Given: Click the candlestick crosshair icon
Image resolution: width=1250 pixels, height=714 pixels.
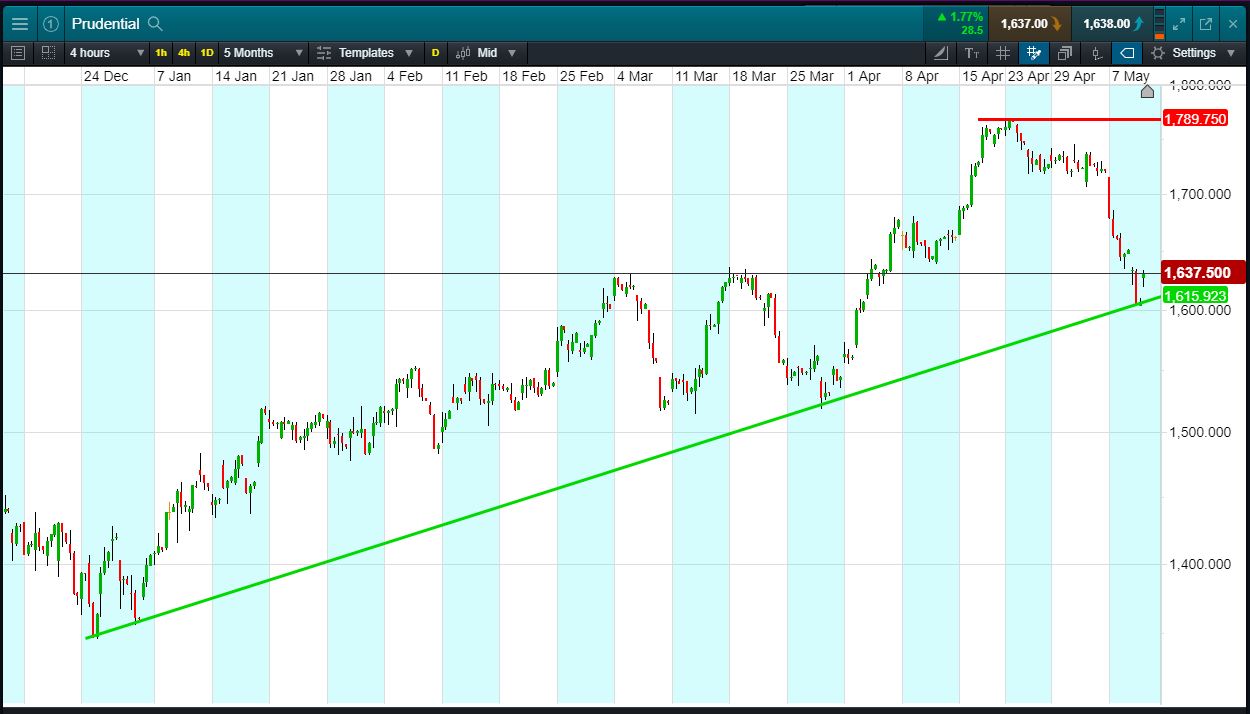Looking at the screenshot, I should tap(1096, 53).
